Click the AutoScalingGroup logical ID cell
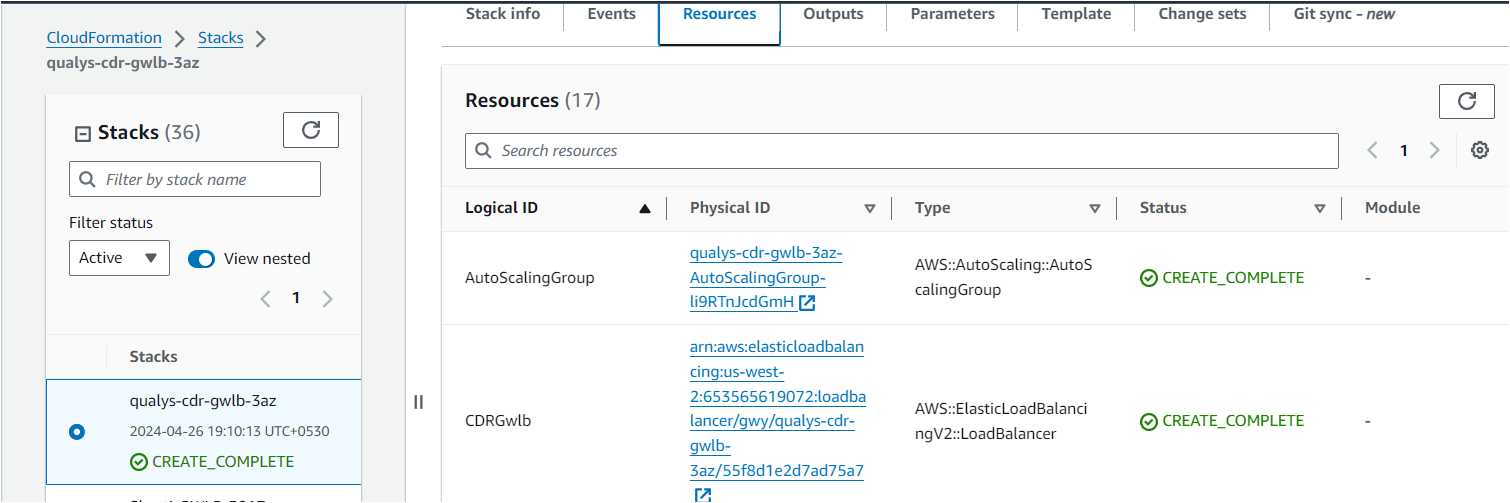Viewport: 1510px width, 503px height. coord(530,278)
